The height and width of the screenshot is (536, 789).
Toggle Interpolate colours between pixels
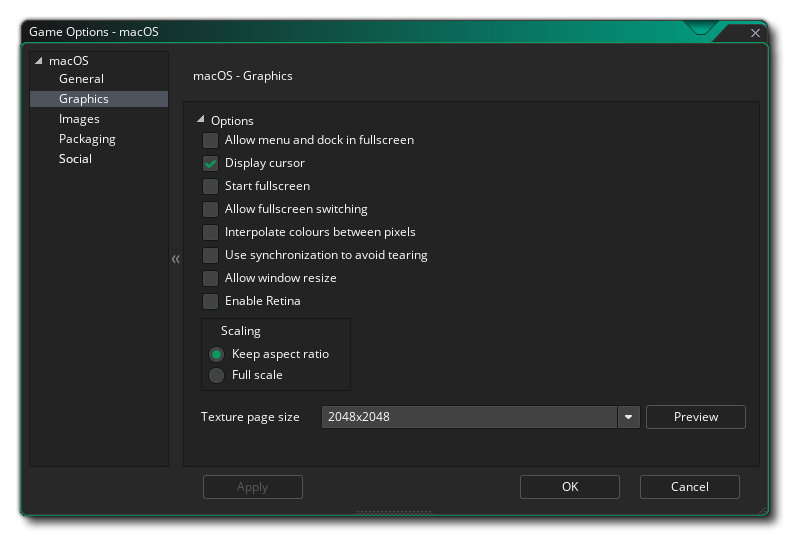click(x=210, y=233)
